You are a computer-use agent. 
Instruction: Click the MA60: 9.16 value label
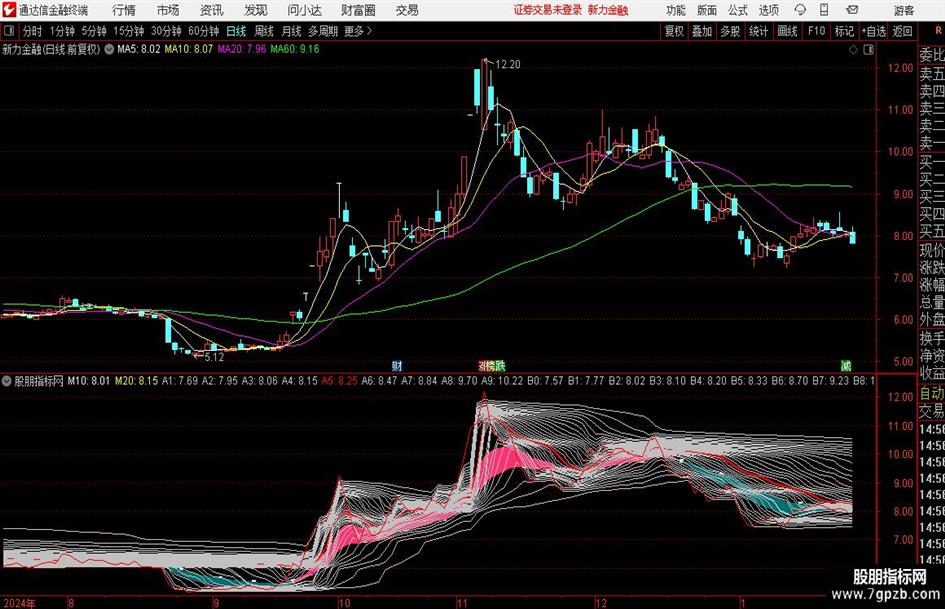(x=295, y=49)
